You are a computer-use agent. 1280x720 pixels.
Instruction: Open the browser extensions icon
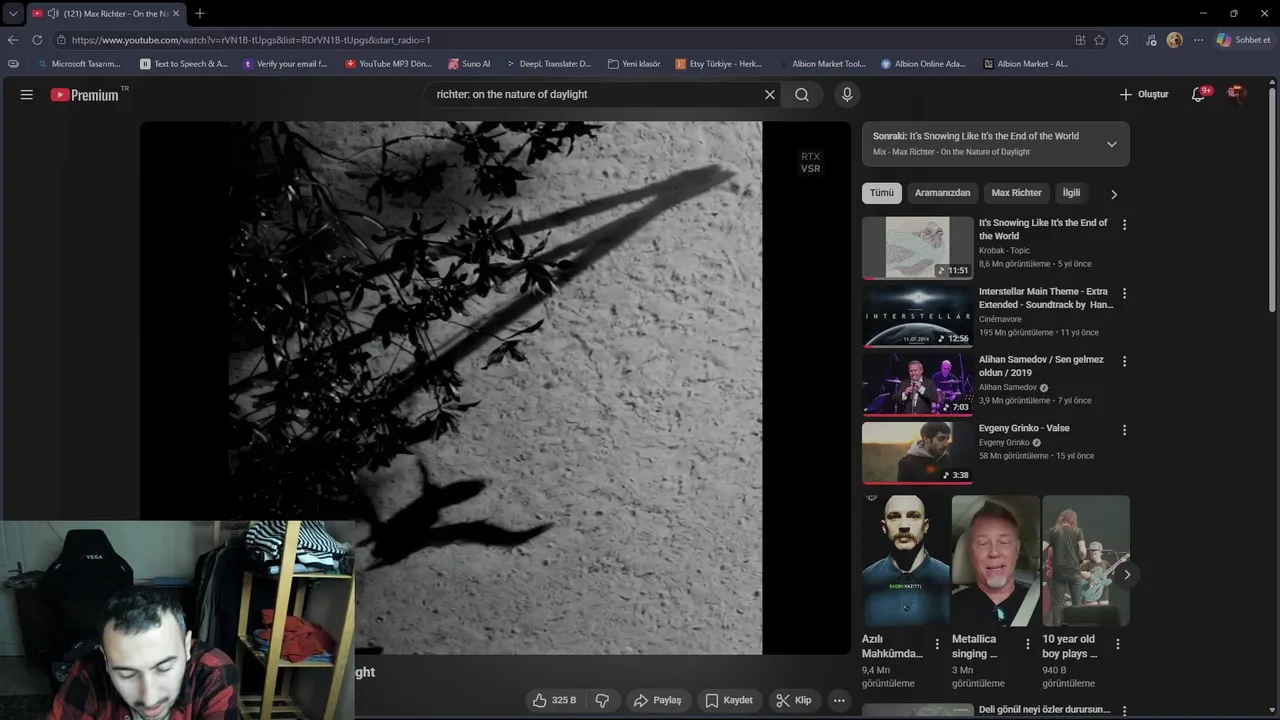click(x=1124, y=40)
